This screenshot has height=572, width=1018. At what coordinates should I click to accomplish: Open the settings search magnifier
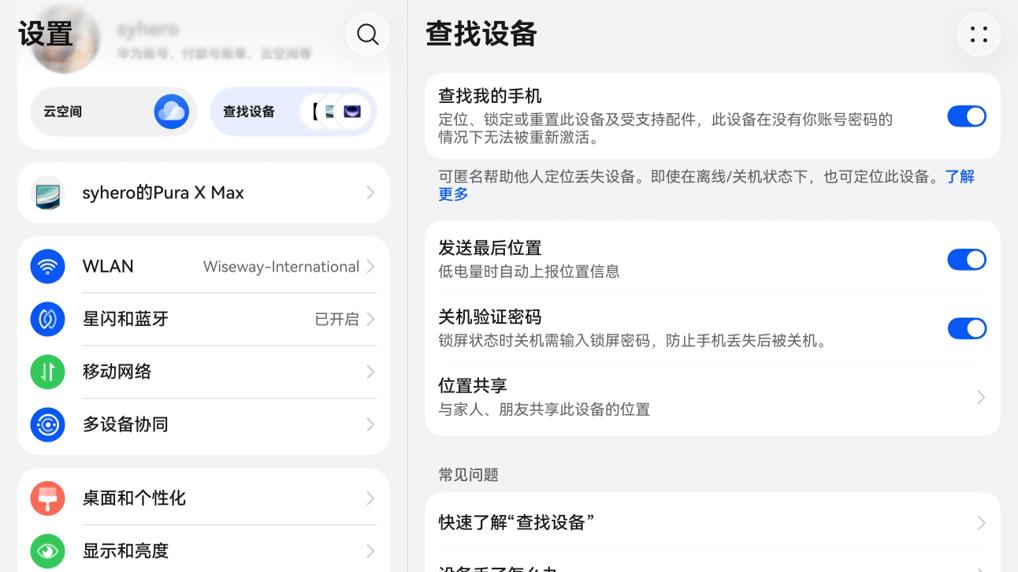[x=367, y=34]
